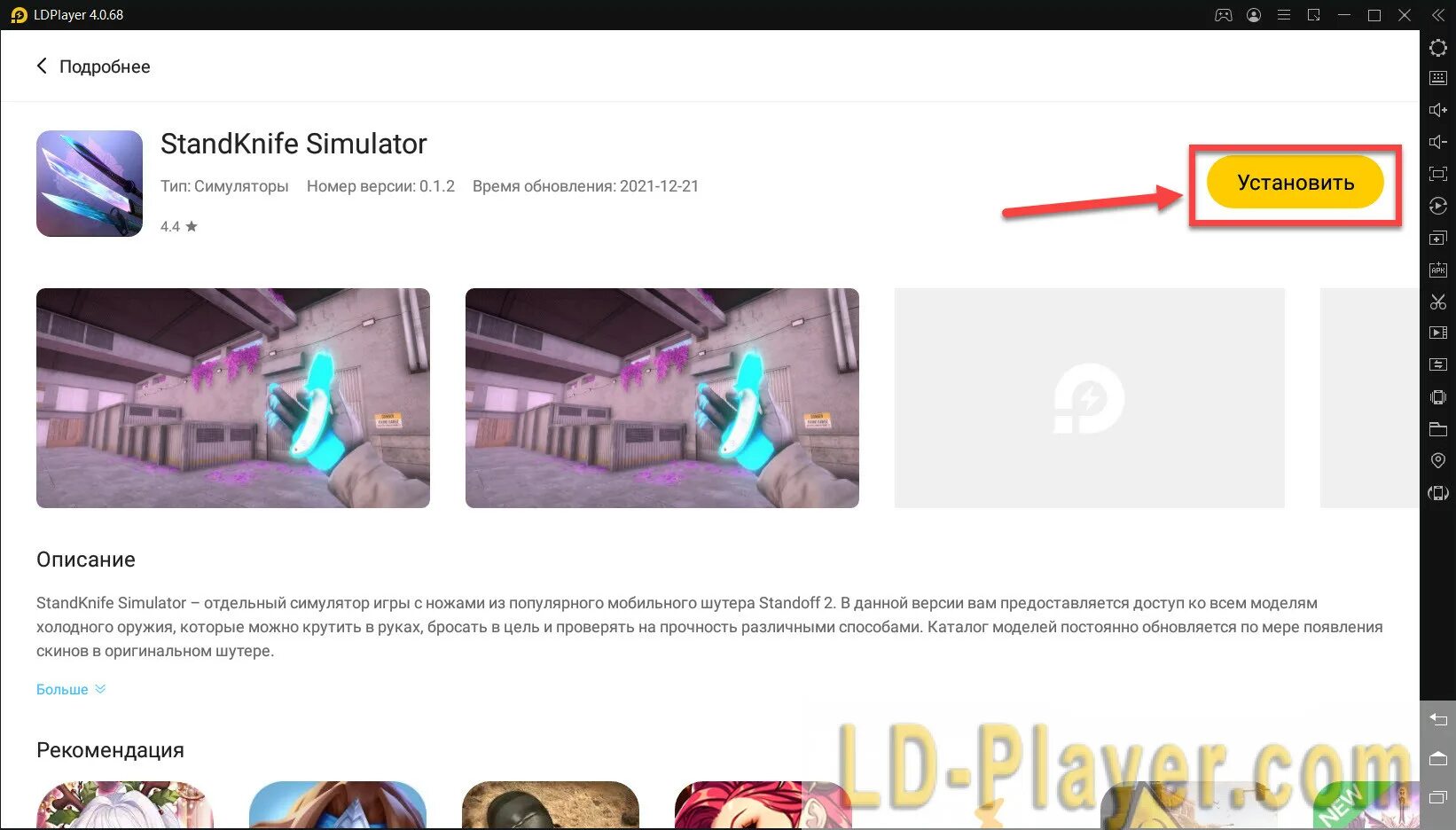Open the account profile icon in title bar
Image resolution: width=1456 pixels, height=830 pixels.
pos(1254,15)
